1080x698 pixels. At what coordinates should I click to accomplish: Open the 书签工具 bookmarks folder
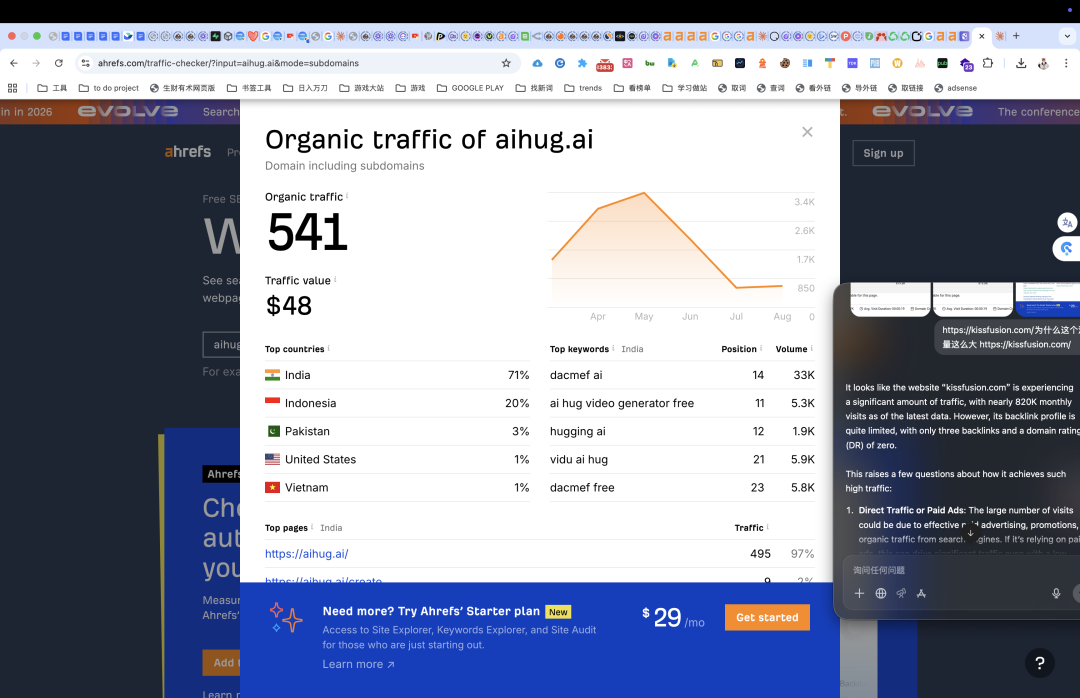[249, 88]
